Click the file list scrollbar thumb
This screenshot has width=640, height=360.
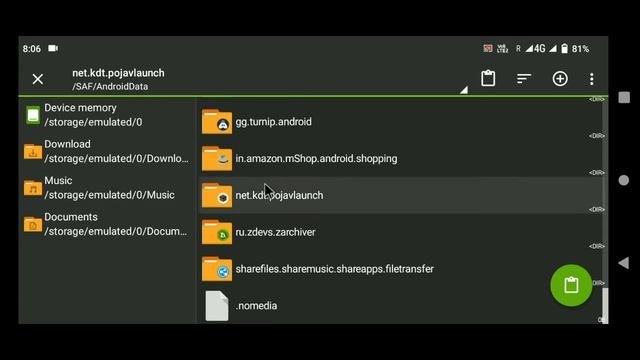pos(605,305)
